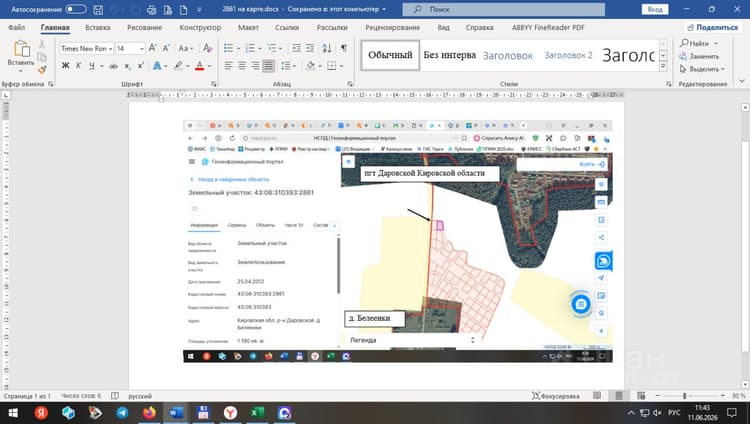
Task: Open the font name dropdown (Times New Roman)
Action: [87, 48]
